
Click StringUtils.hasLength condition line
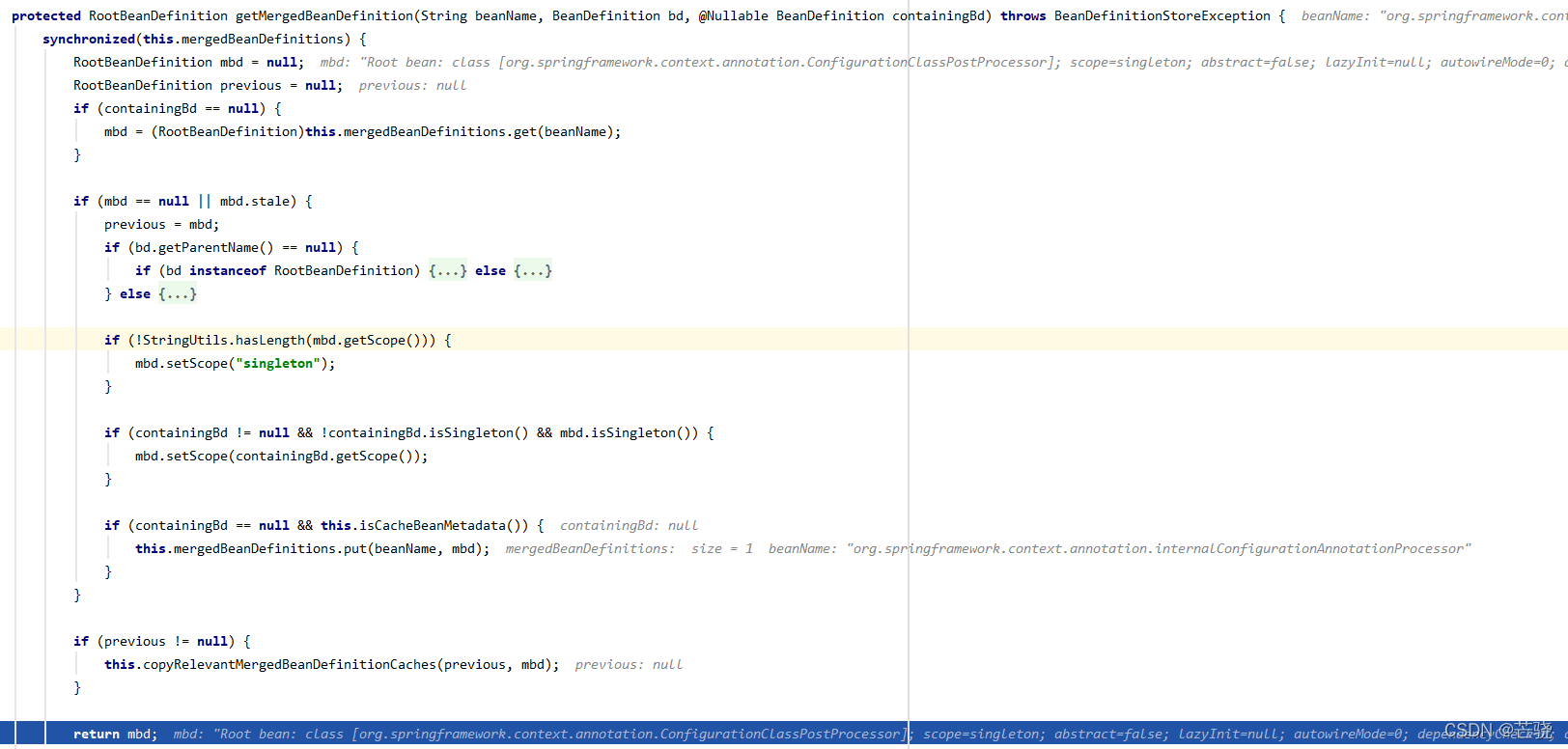tap(278, 341)
